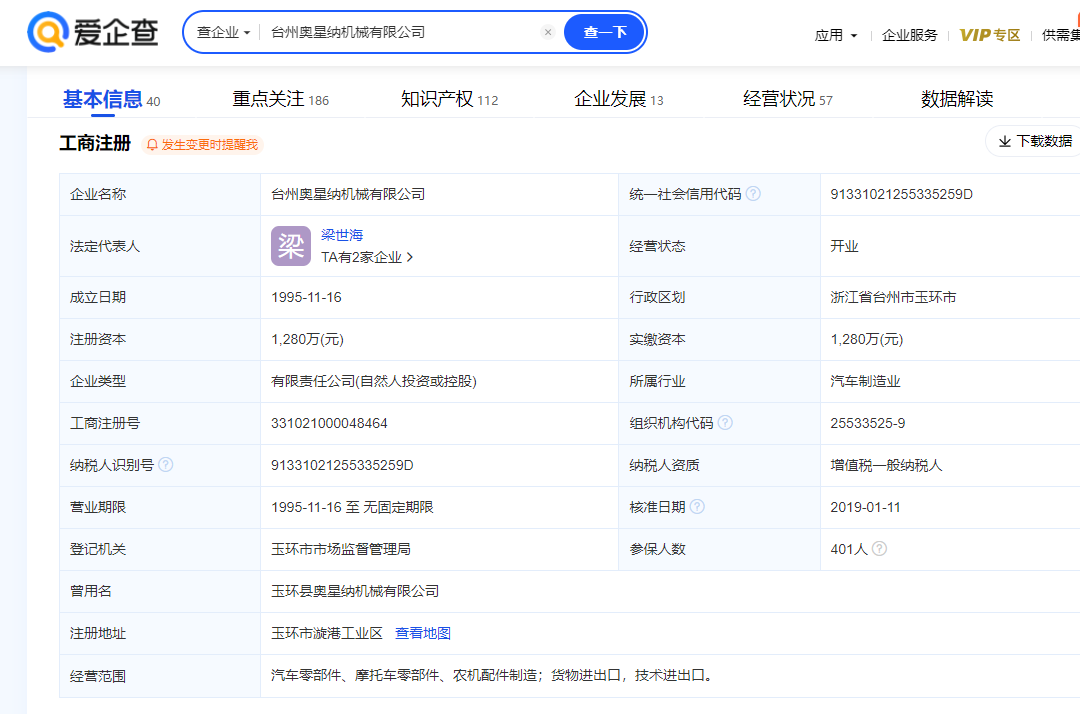The image size is (1080, 714).
Task: Select credit code 91331021255335259D in the 统一社会信用代码 row
Action: point(901,194)
